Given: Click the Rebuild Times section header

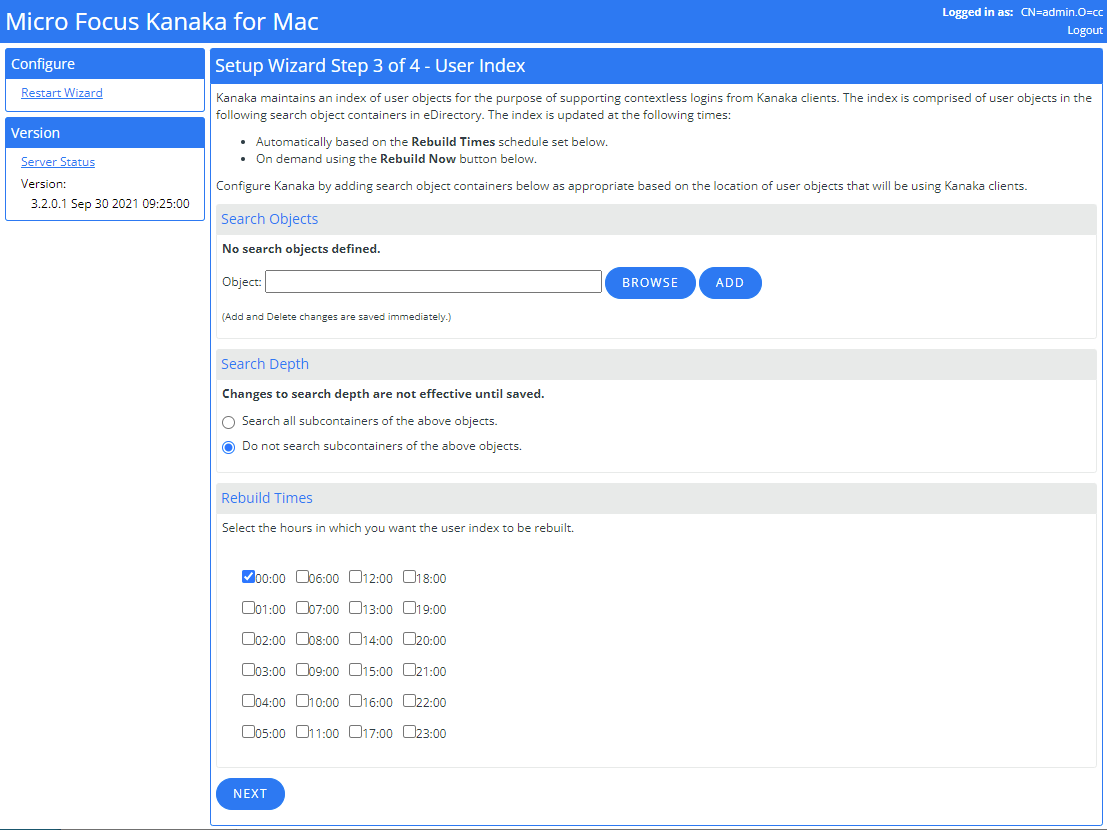Looking at the screenshot, I should click(656, 498).
